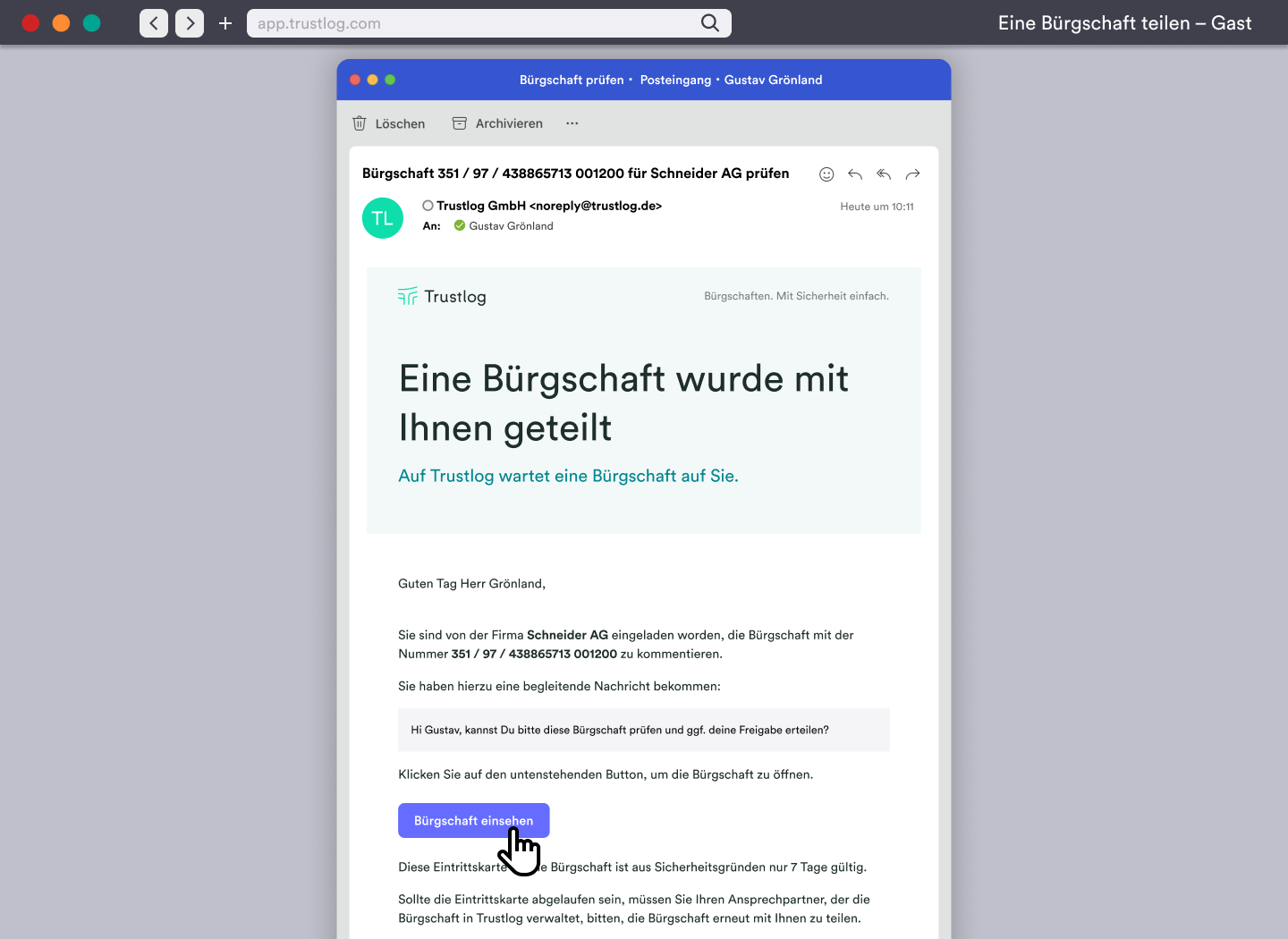Archive the message via the archive box icon
1288x939 pixels.
pos(460,123)
